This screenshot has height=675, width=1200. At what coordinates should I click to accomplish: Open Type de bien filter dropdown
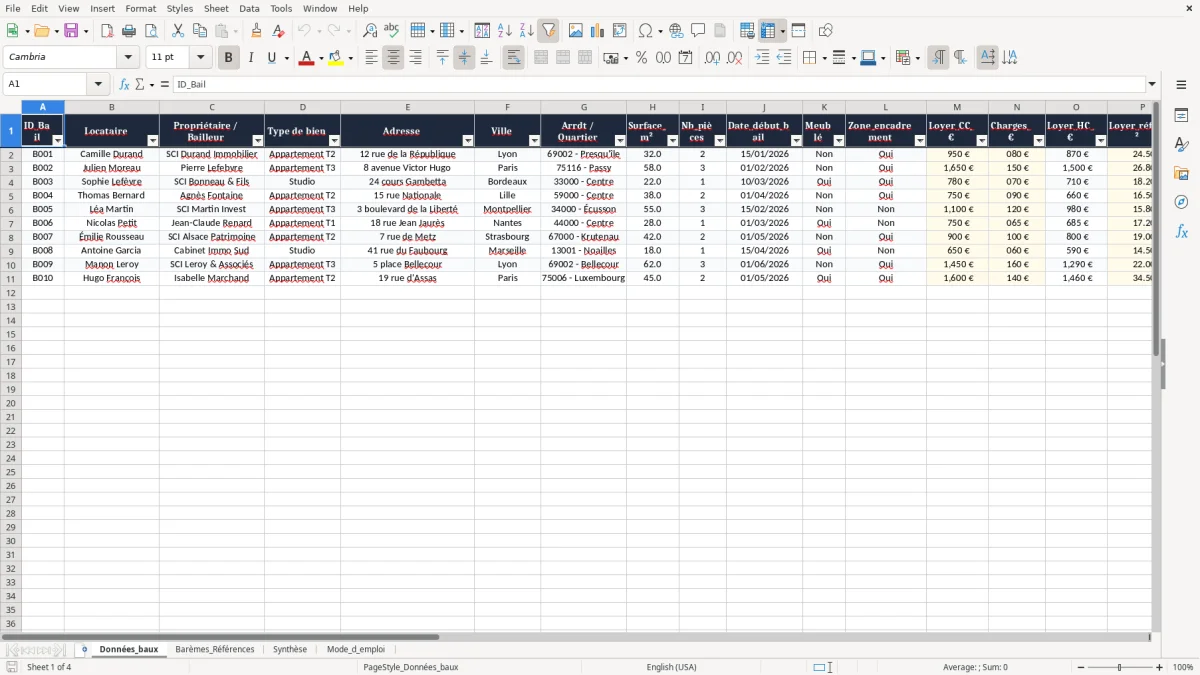334,141
